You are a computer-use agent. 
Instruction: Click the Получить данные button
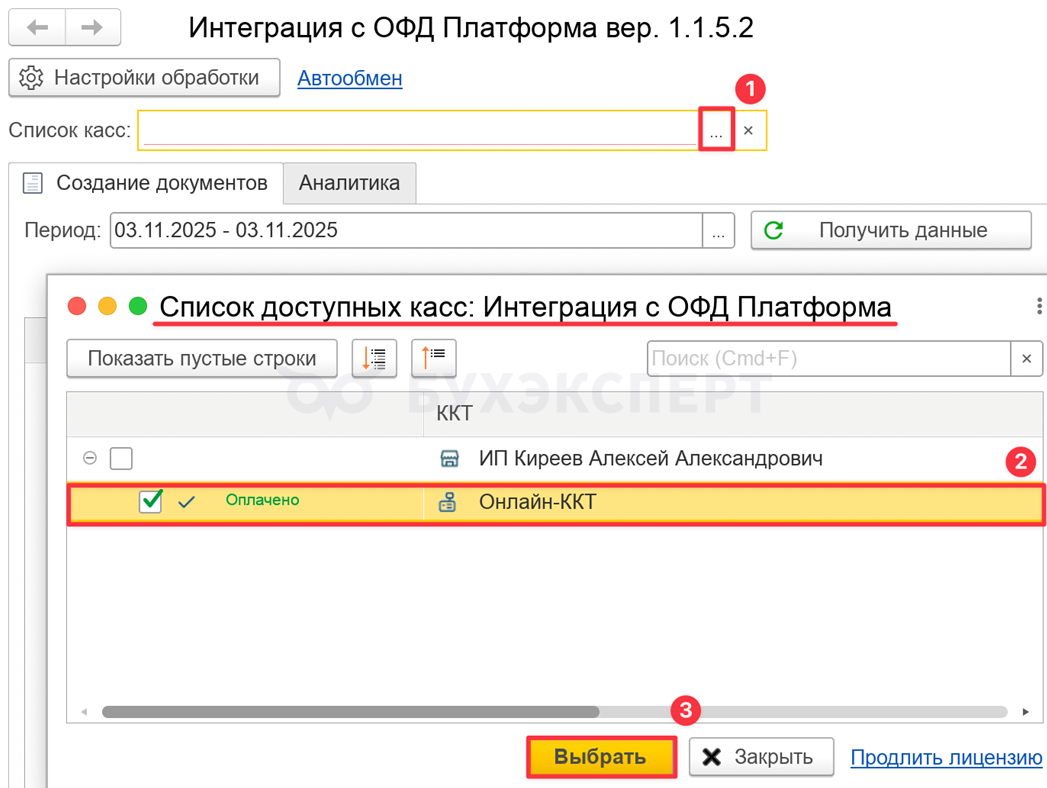tap(891, 230)
